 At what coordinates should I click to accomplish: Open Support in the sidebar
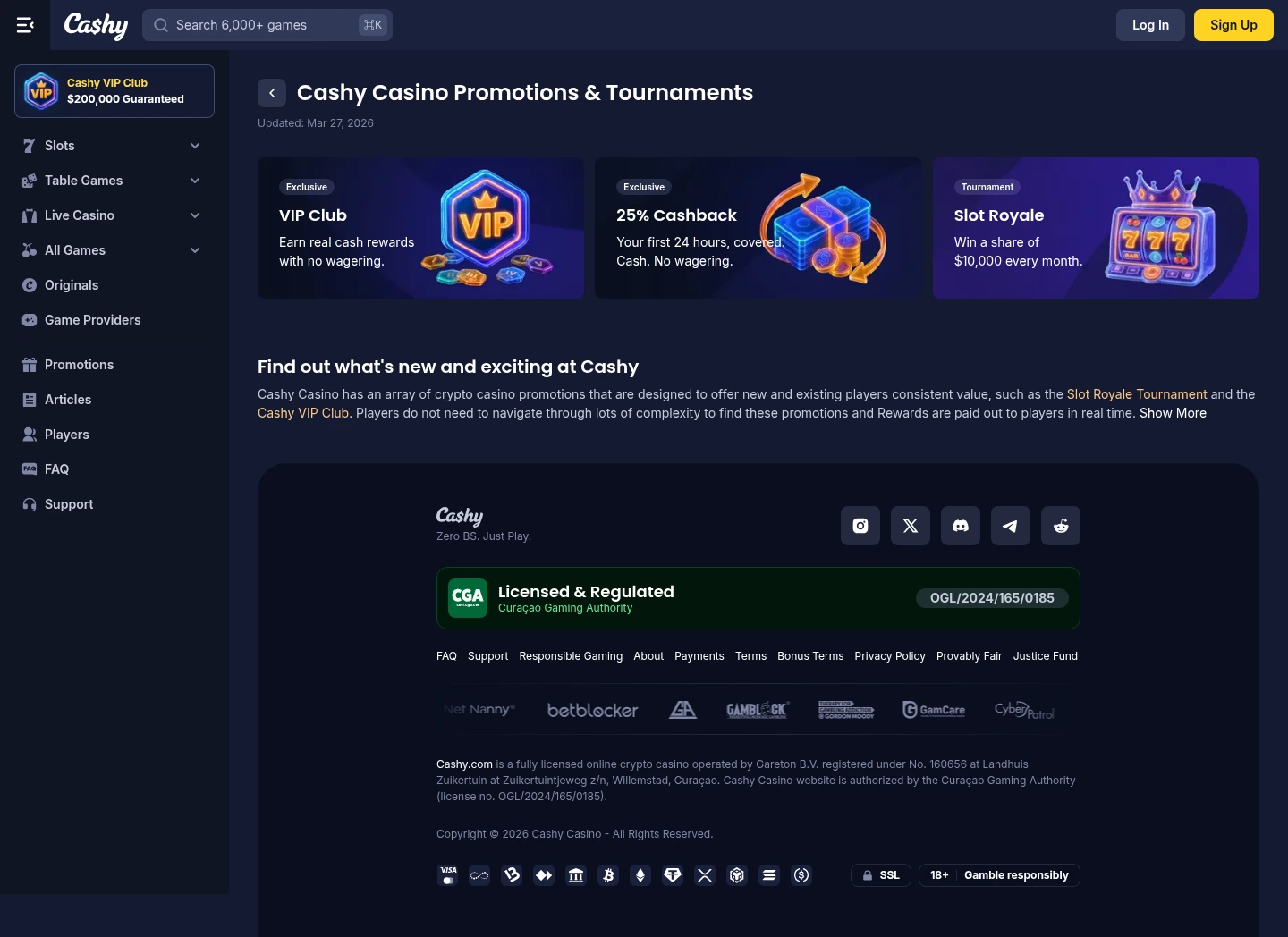(x=114, y=504)
